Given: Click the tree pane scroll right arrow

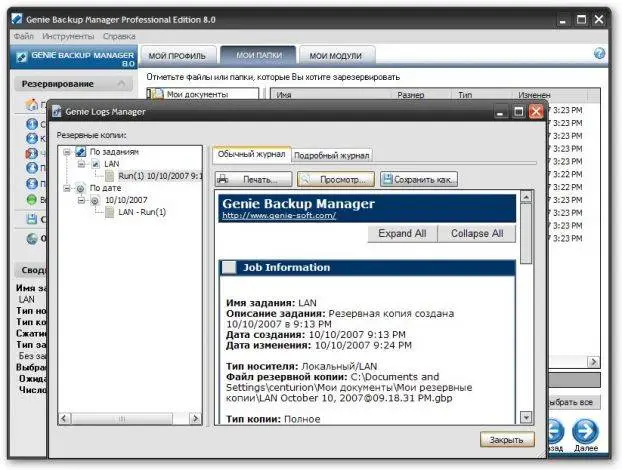Looking at the screenshot, I should tap(195, 418).
